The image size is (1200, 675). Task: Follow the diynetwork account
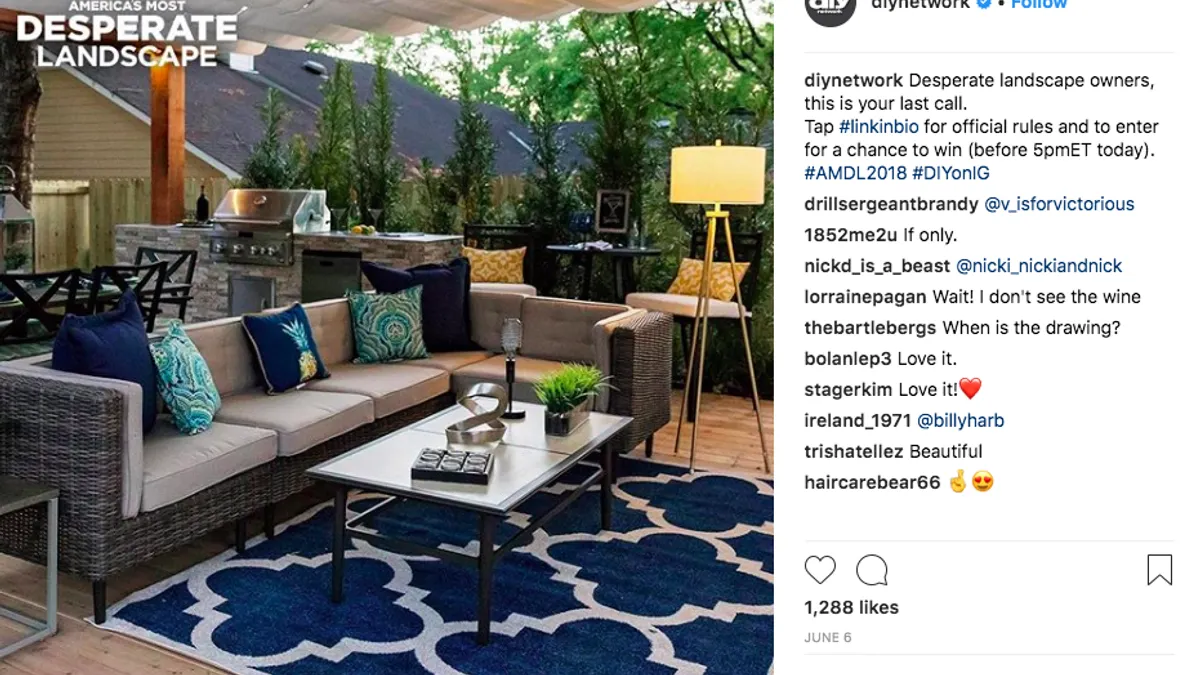click(x=1039, y=5)
